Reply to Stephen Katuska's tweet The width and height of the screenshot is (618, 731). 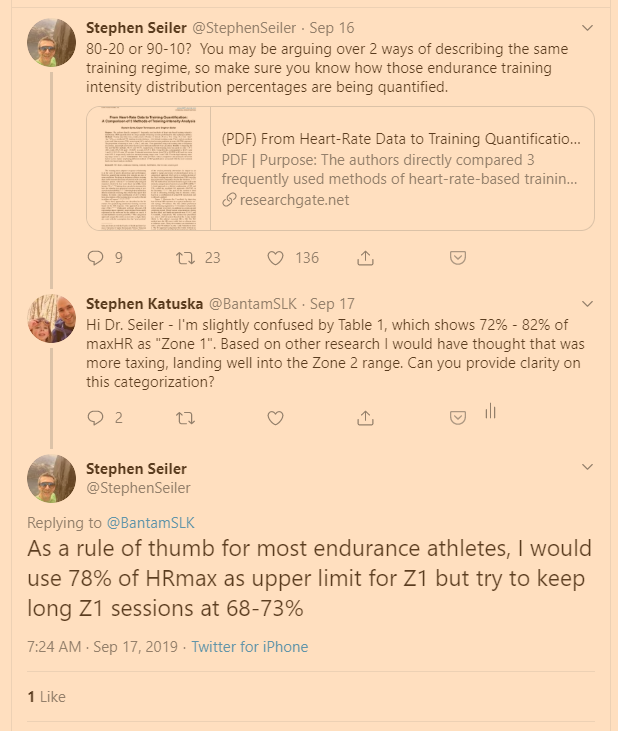click(x=96, y=417)
